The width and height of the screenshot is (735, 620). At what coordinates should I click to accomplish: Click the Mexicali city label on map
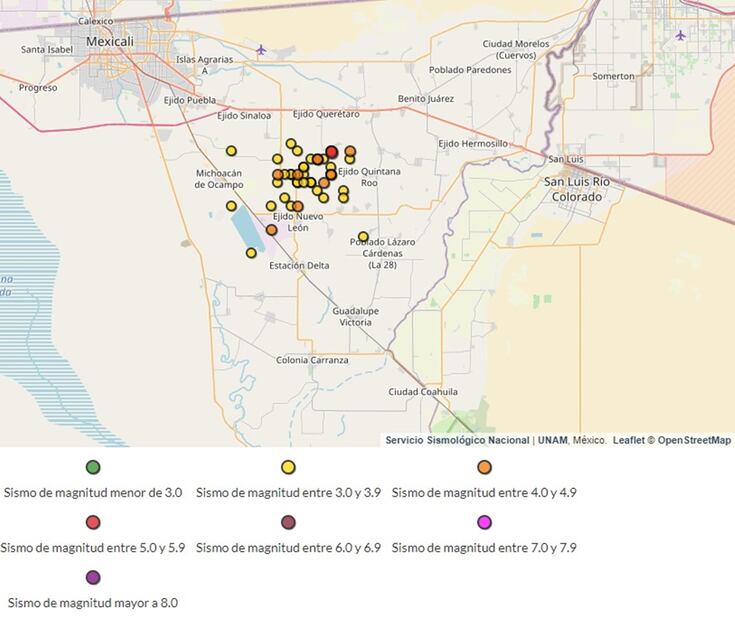[x=110, y=42]
